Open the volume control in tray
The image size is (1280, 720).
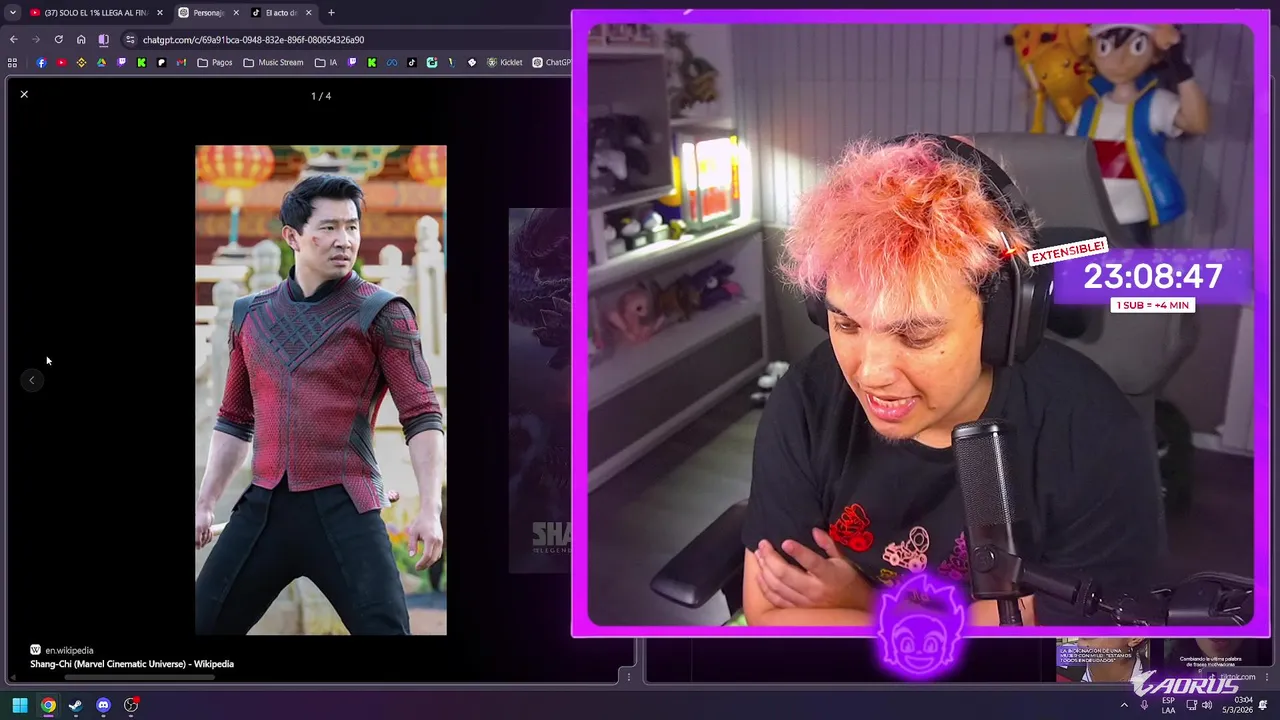(1207, 705)
